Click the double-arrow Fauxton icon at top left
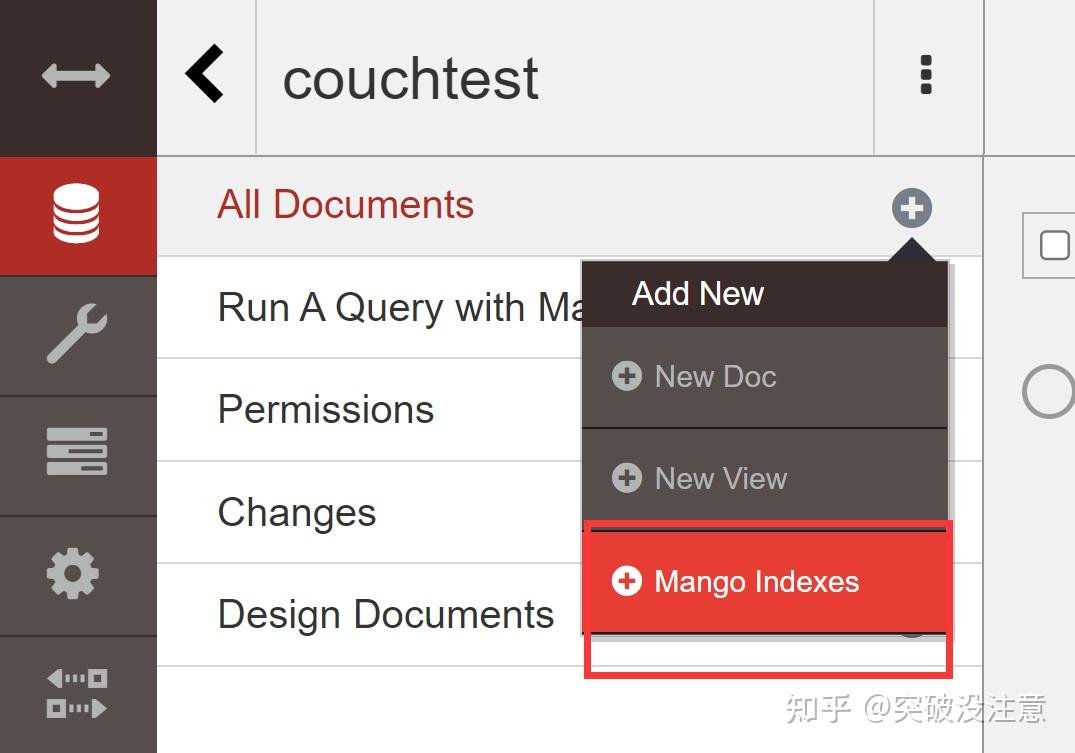The image size is (1075, 753). coord(78,75)
